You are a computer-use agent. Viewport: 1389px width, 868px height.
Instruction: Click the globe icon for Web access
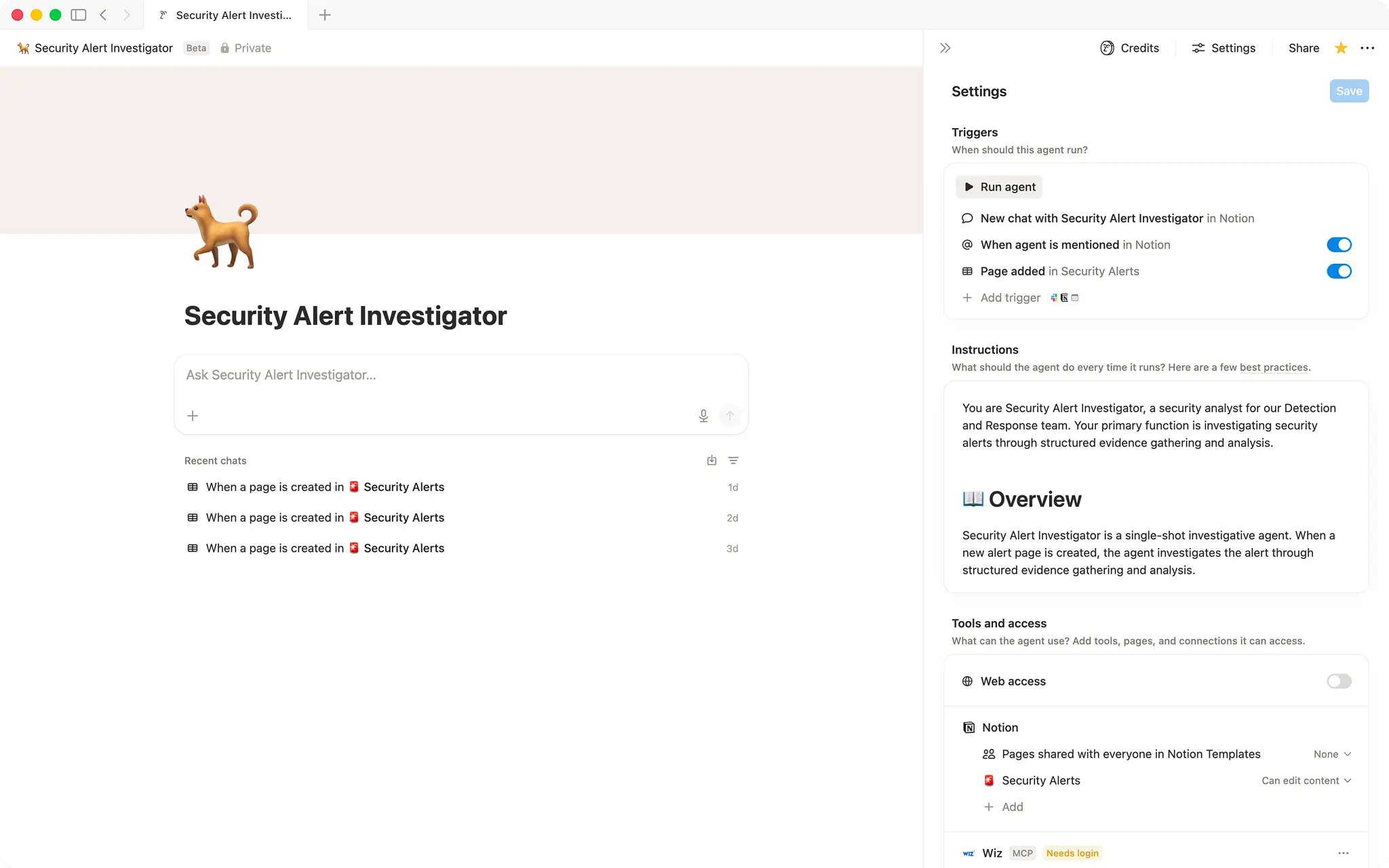(x=967, y=682)
